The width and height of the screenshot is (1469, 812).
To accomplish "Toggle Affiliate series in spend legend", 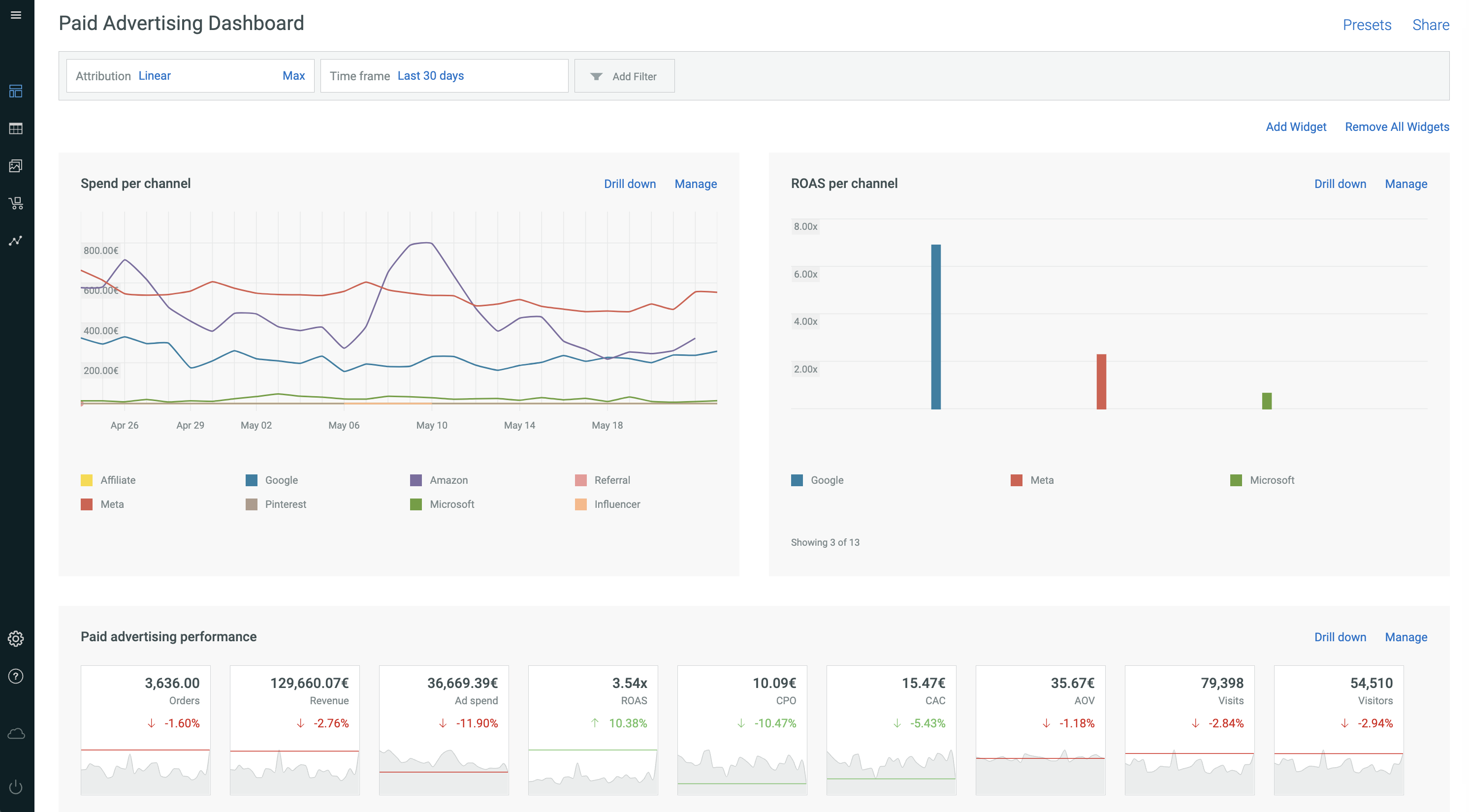I will (108, 480).
